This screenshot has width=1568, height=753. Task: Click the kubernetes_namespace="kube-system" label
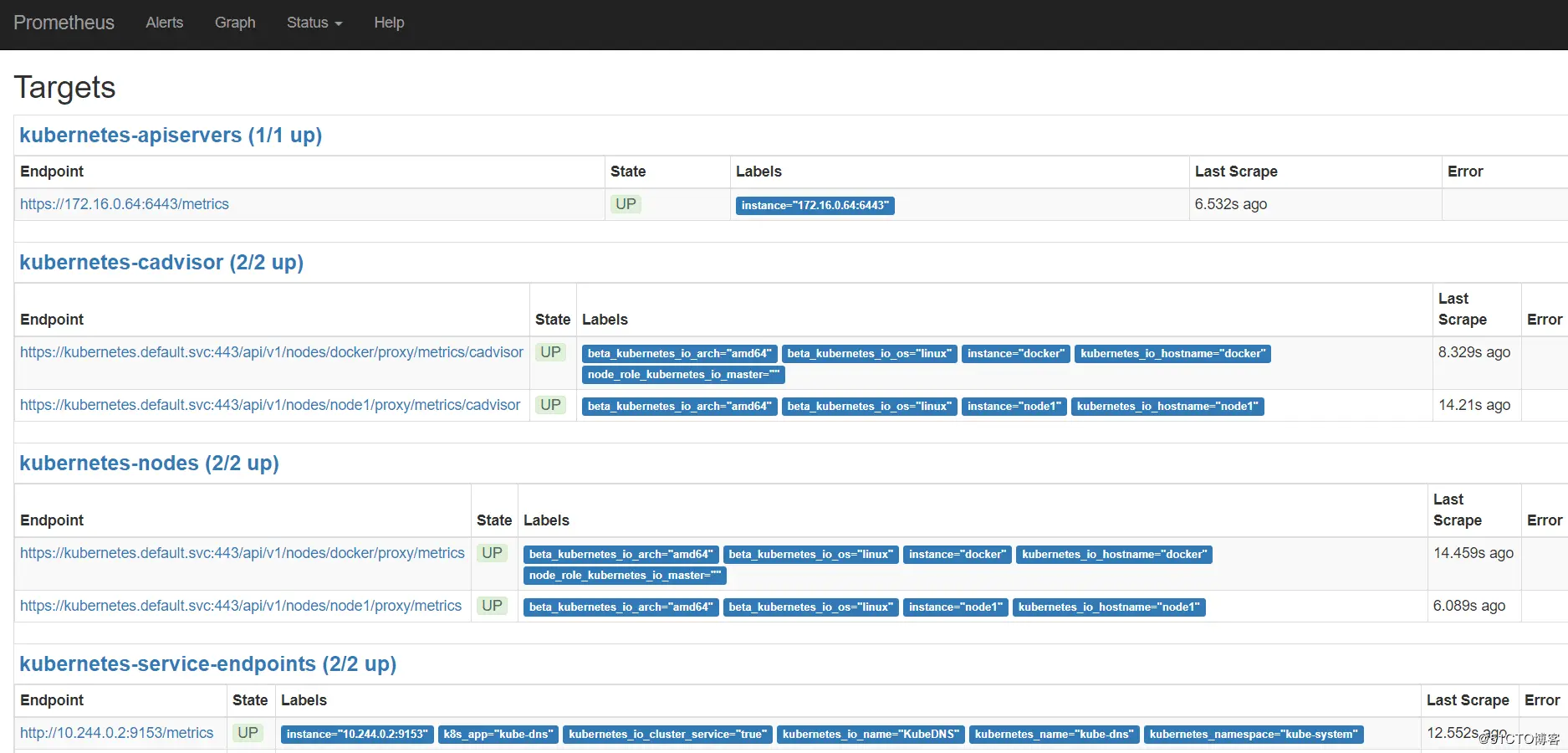coord(1254,735)
